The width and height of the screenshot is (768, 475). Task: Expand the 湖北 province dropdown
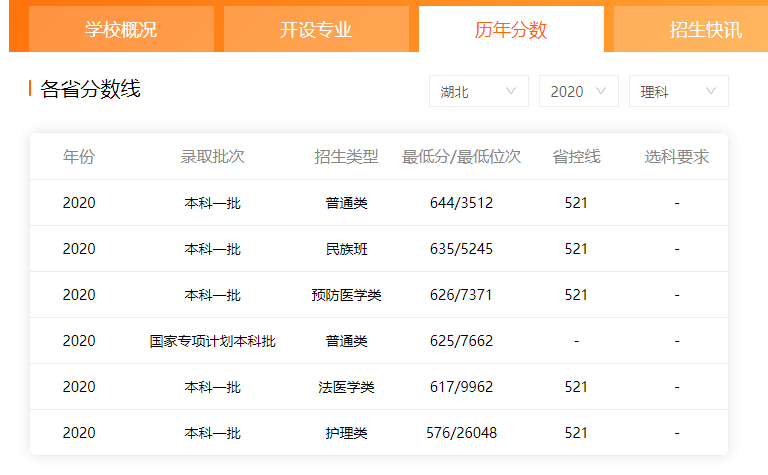click(478, 91)
